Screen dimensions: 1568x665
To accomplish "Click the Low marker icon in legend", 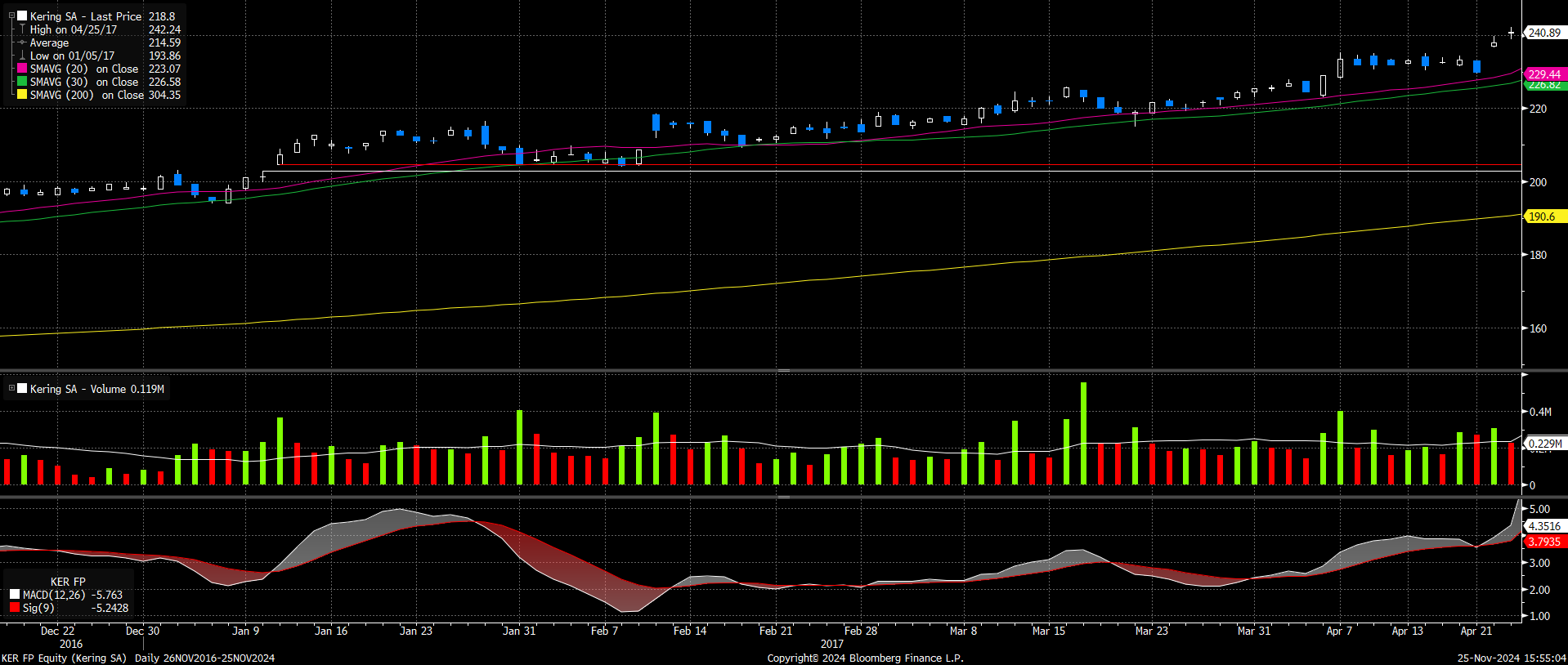I will click(x=23, y=56).
